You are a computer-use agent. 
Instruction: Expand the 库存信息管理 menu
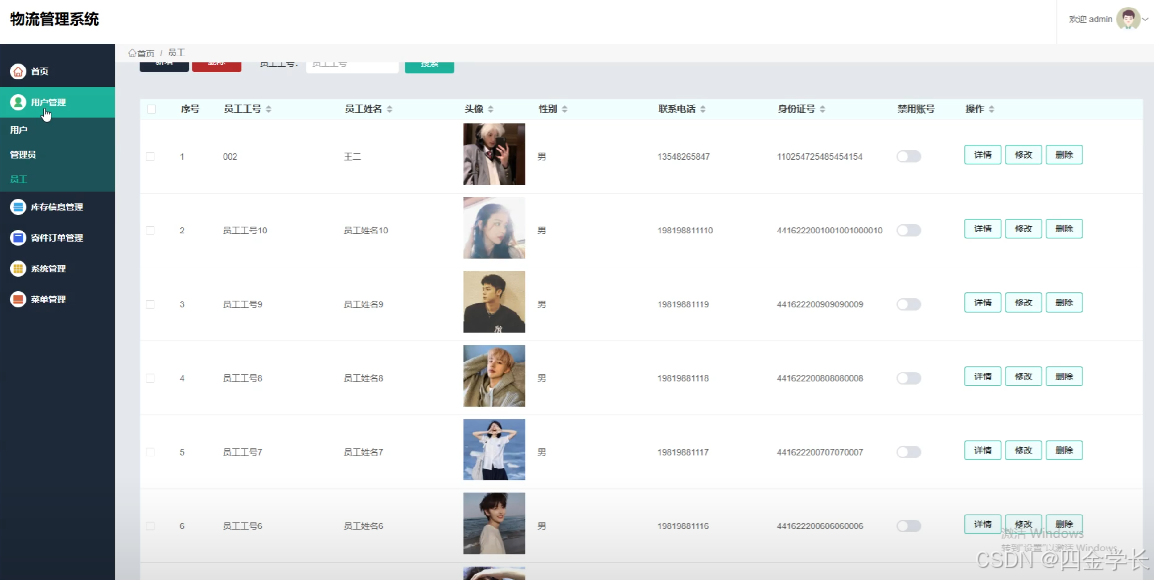[57, 207]
